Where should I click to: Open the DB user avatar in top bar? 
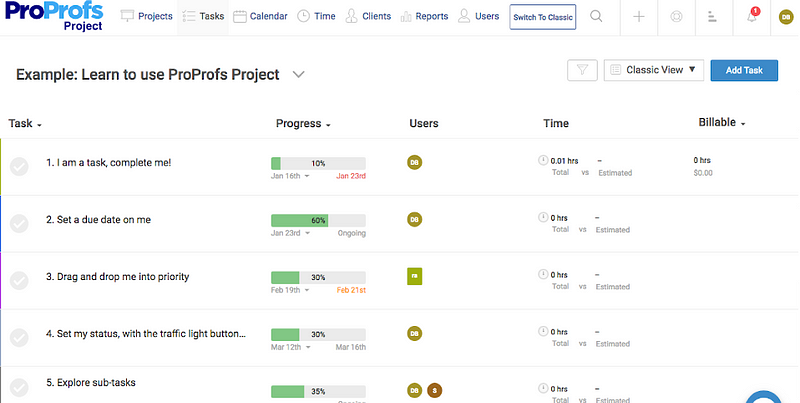(x=787, y=17)
